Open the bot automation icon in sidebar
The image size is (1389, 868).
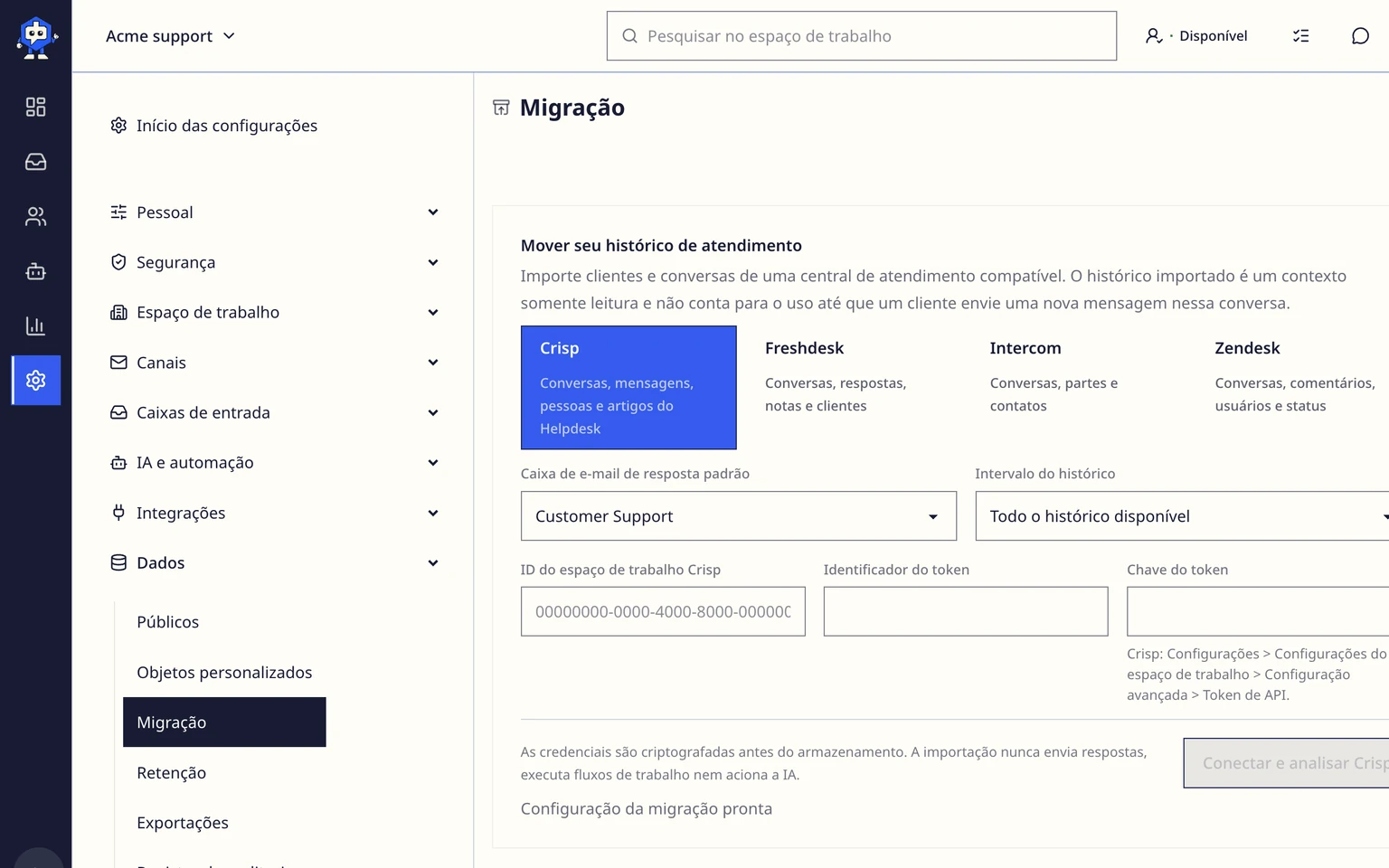36,271
